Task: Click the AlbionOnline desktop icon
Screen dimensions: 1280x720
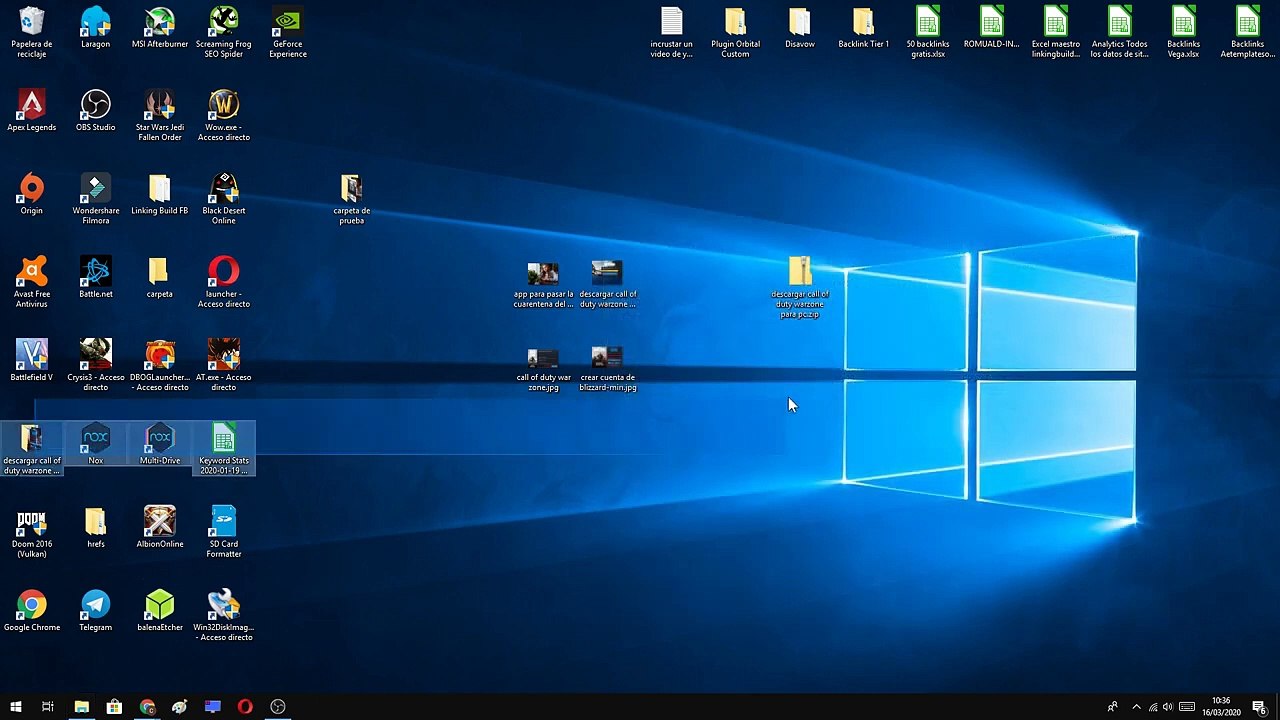Action: point(160,527)
